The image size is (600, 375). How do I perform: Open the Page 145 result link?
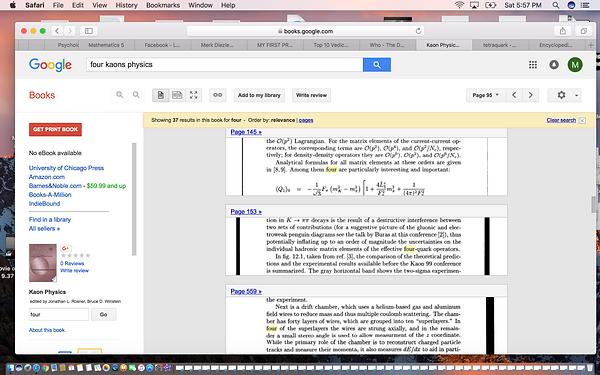click(x=246, y=132)
